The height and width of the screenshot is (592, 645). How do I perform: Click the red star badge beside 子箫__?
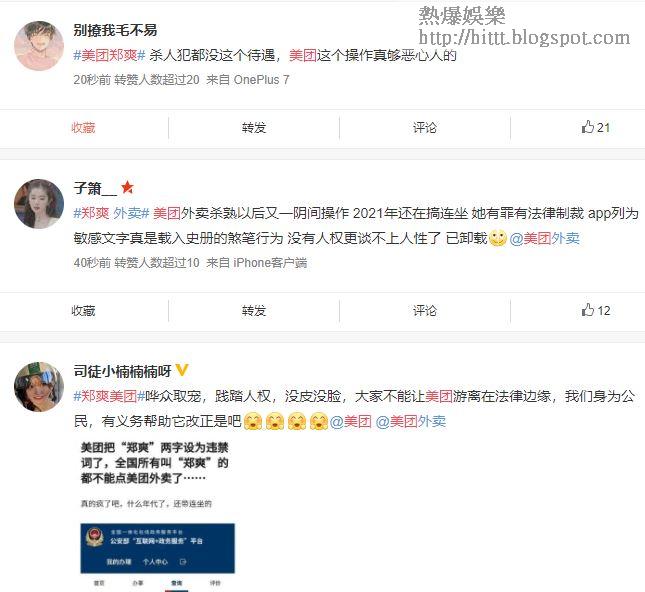(x=127, y=188)
